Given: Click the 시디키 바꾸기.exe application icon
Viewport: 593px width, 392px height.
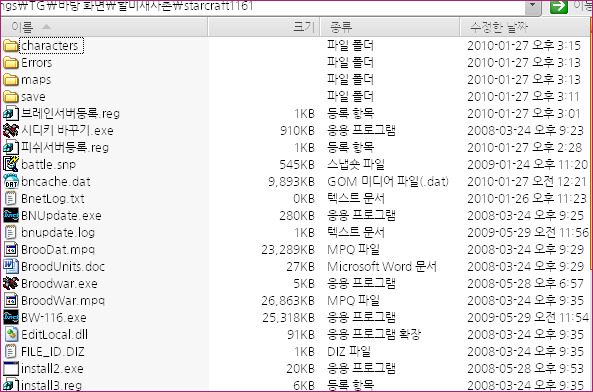Looking at the screenshot, I should tap(11, 130).
